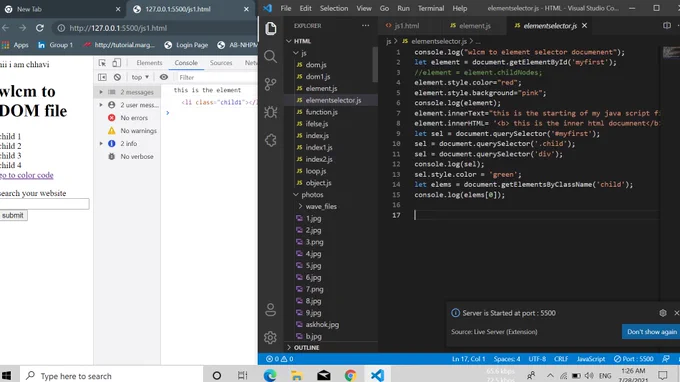Image resolution: width=680 pixels, height=382 pixels.
Task: Reload the page in Chrome
Action: coord(39,28)
